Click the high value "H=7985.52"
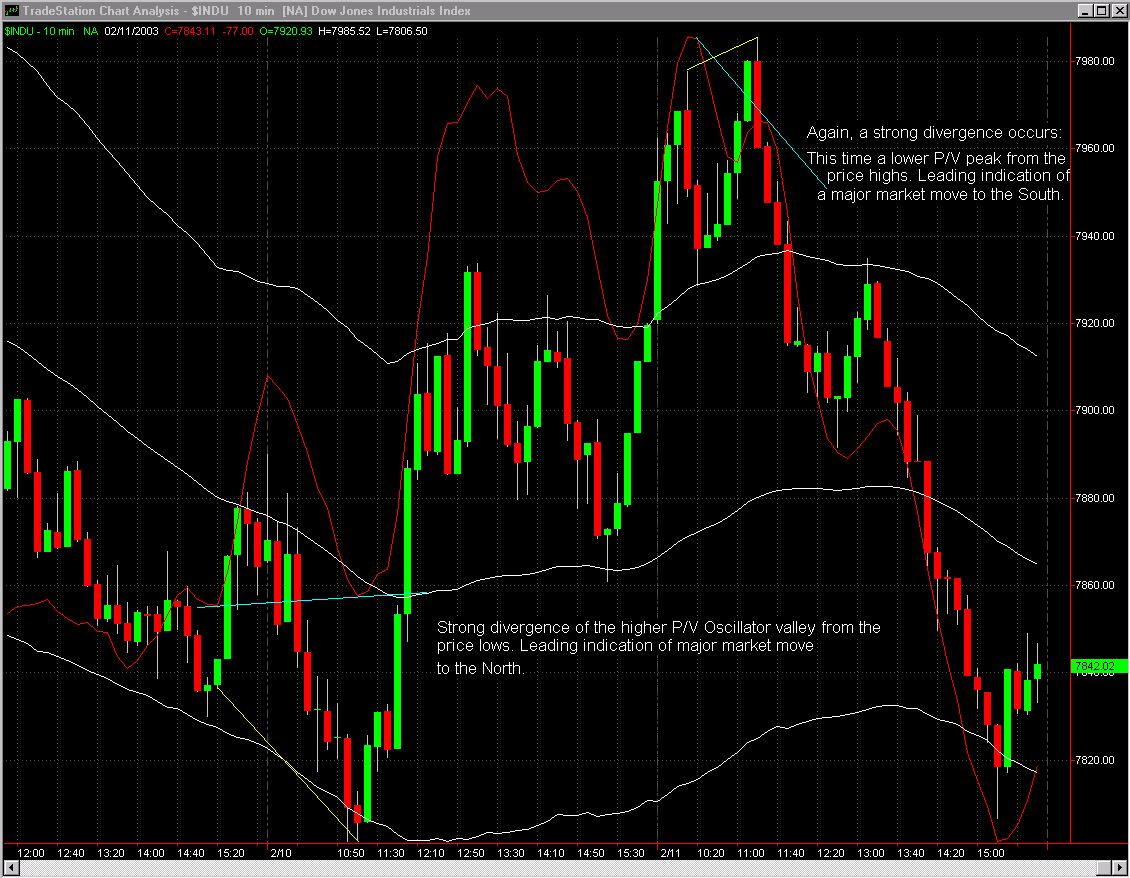Screen dimensions: 1130x878 click(x=344, y=32)
